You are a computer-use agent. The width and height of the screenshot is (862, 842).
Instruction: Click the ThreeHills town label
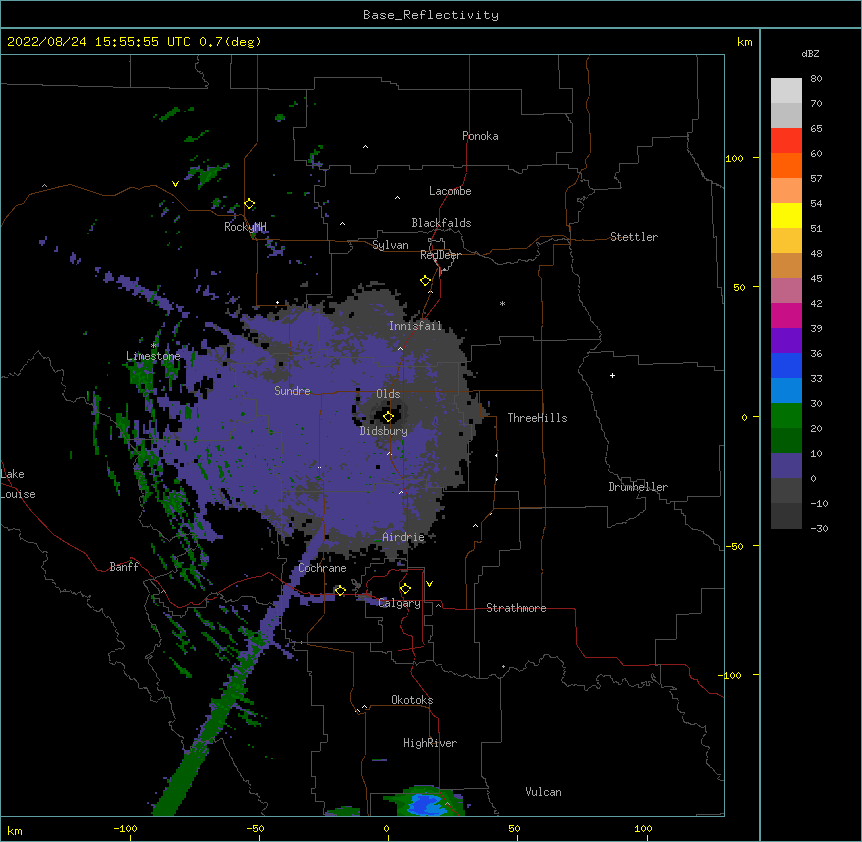click(x=538, y=418)
